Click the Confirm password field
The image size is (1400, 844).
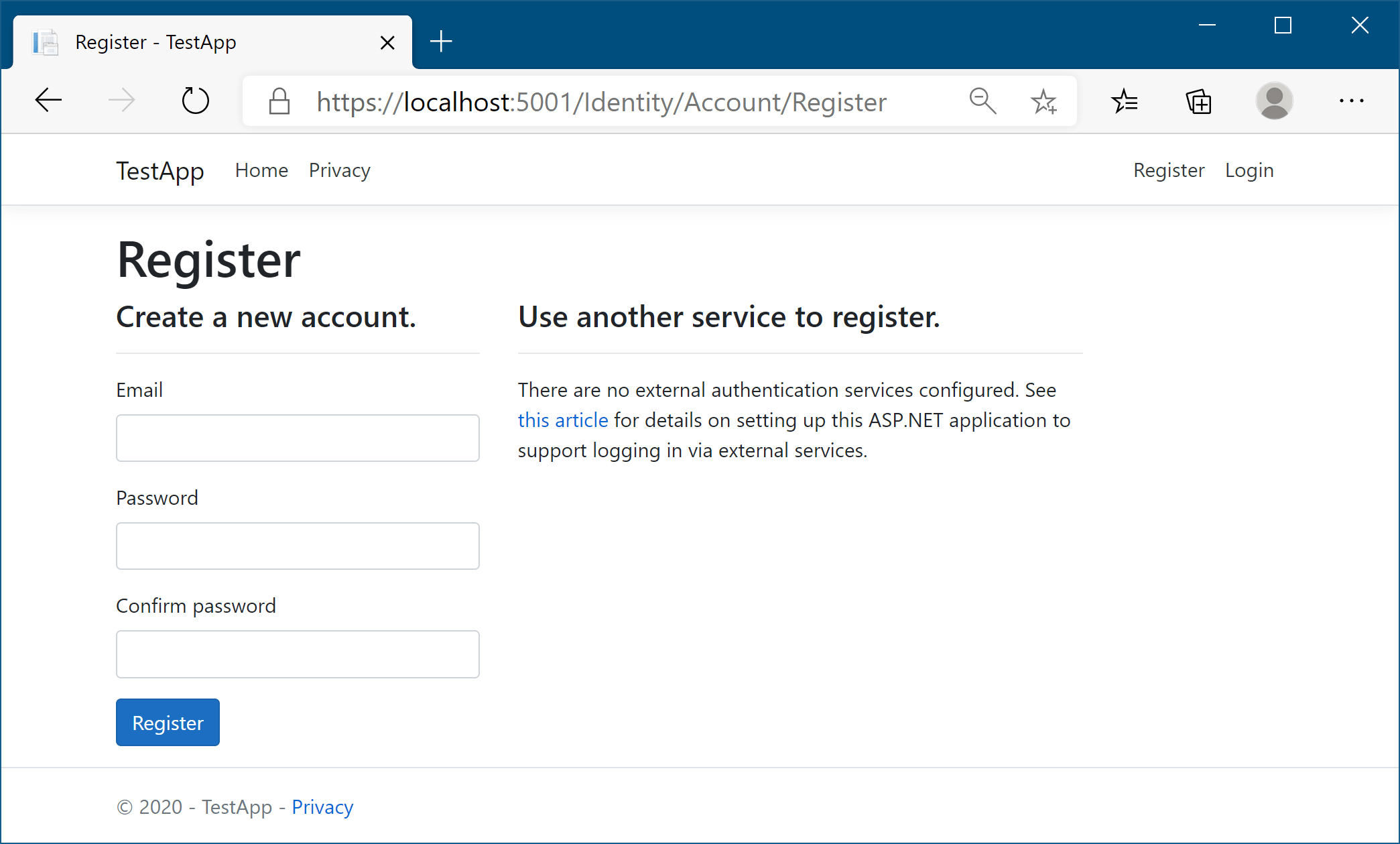pos(298,654)
